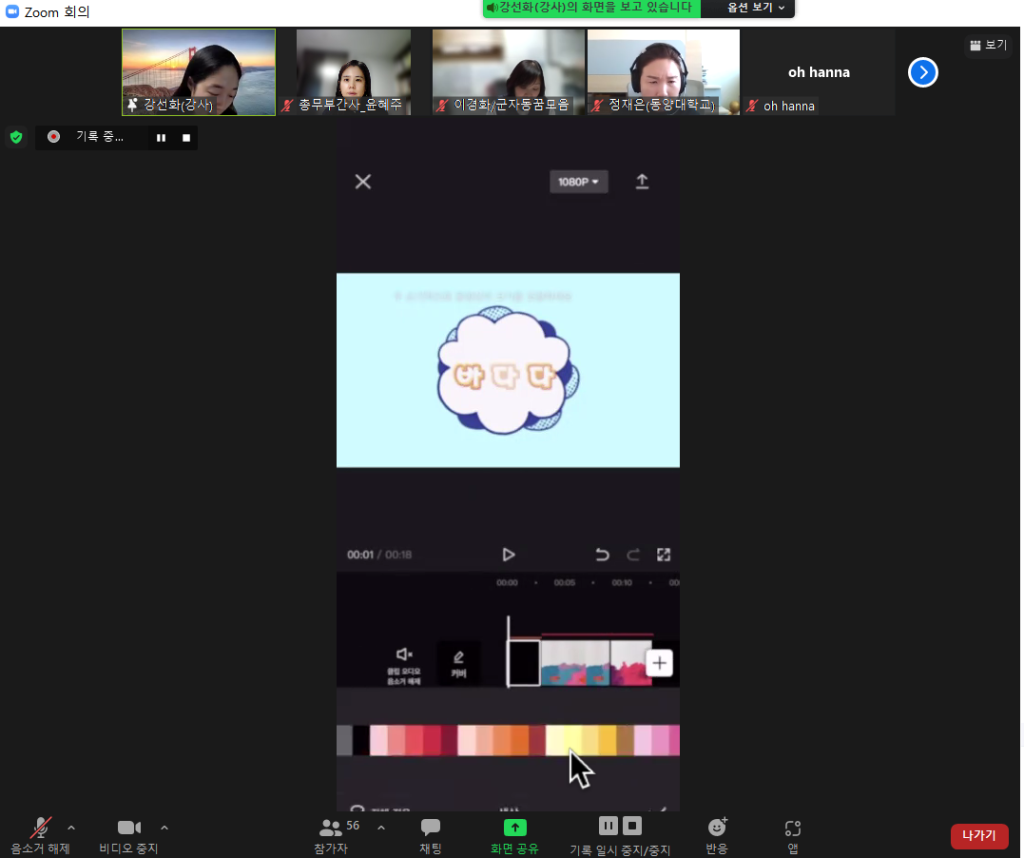Toggle clip audio mute in timeline
Screen dimensions: 1024x858
(404, 663)
